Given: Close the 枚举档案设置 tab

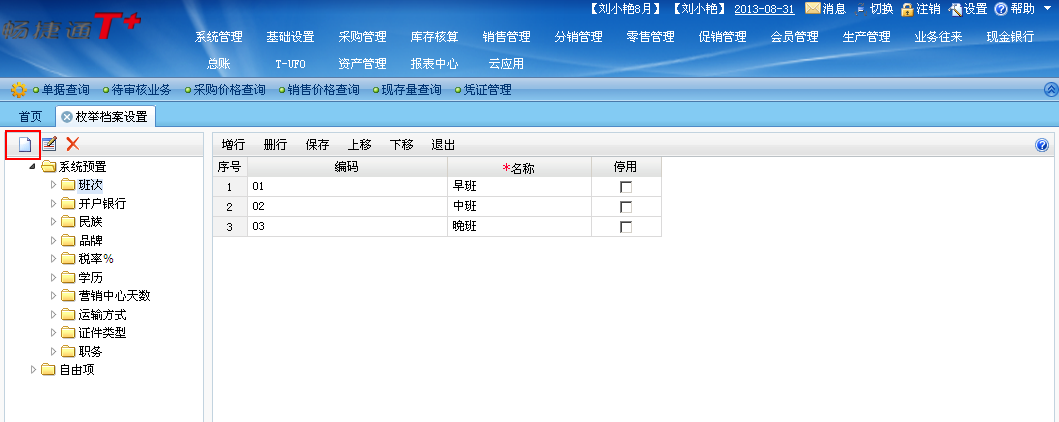Looking at the screenshot, I should 66,117.
